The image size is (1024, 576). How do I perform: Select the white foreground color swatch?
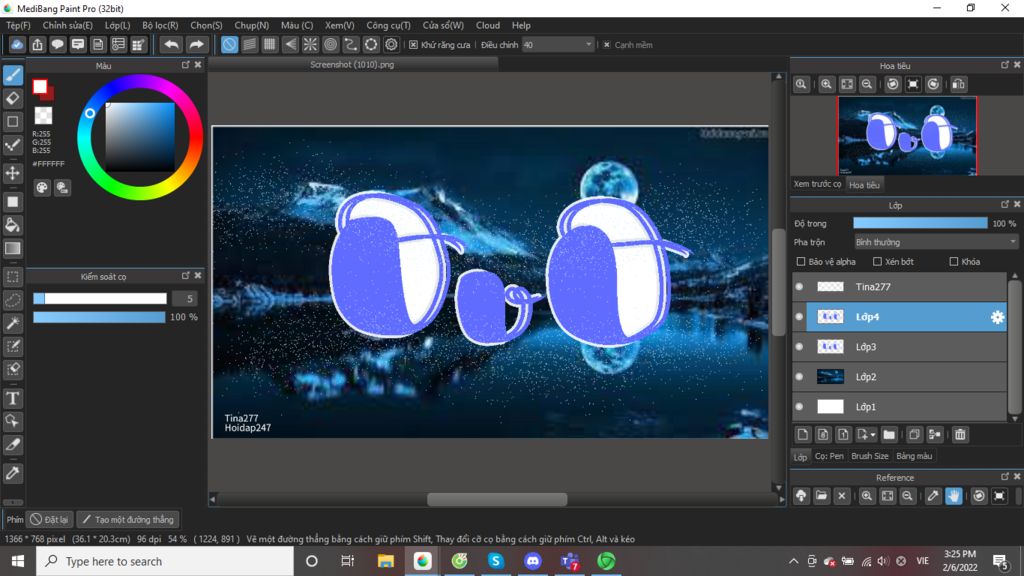tap(40, 86)
